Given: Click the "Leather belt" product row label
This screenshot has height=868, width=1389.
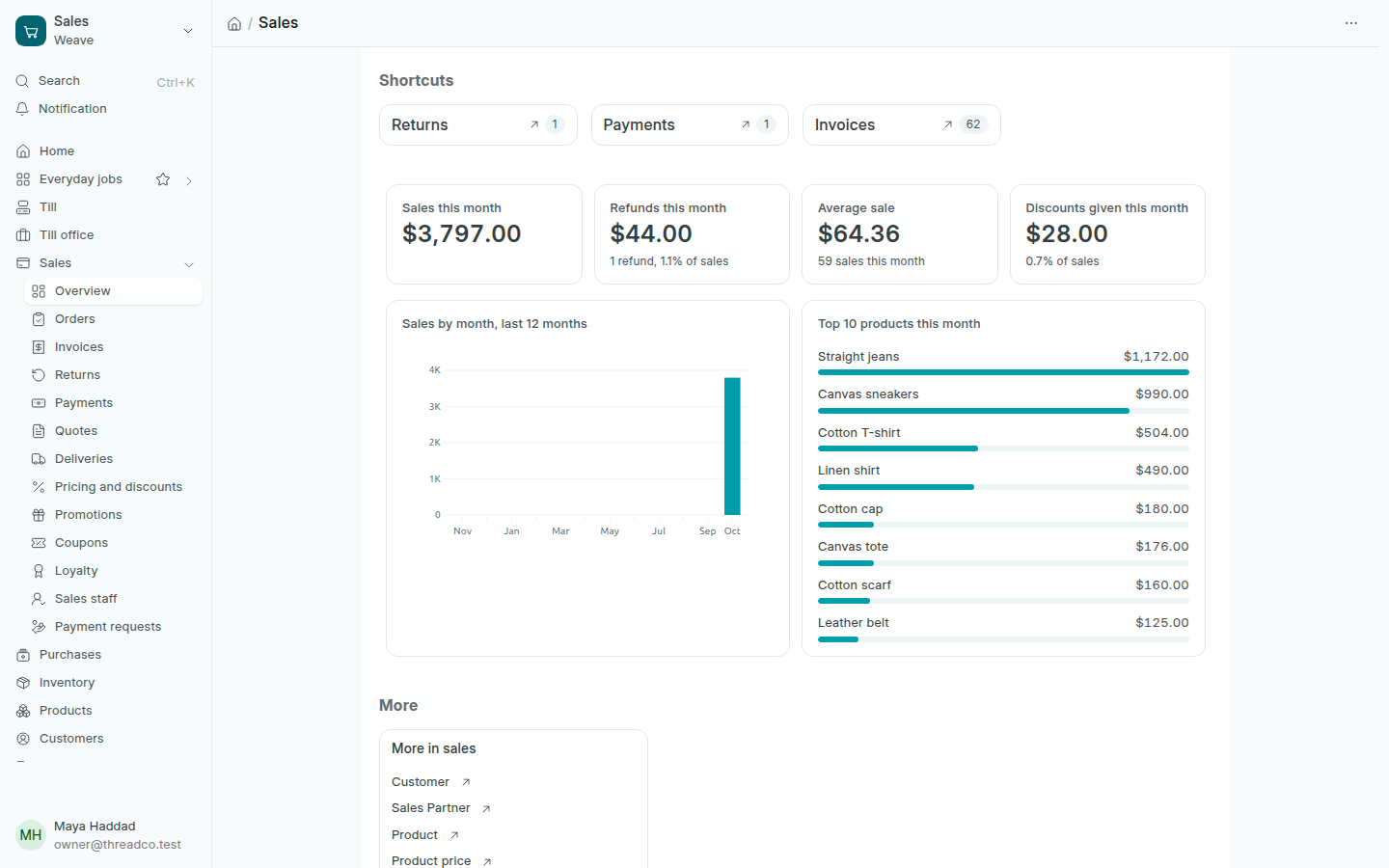Looking at the screenshot, I should [854, 623].
